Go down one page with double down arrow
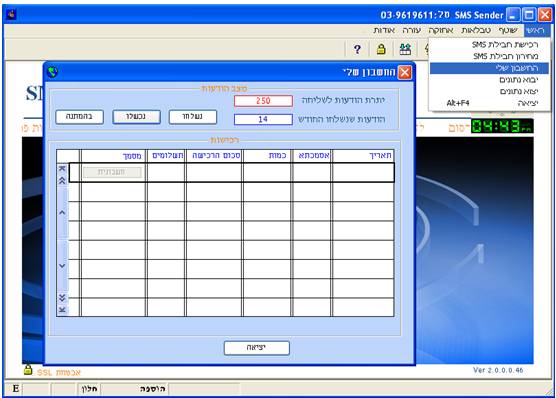Screen dimensions: 556x398 click(x=62, y=297)
